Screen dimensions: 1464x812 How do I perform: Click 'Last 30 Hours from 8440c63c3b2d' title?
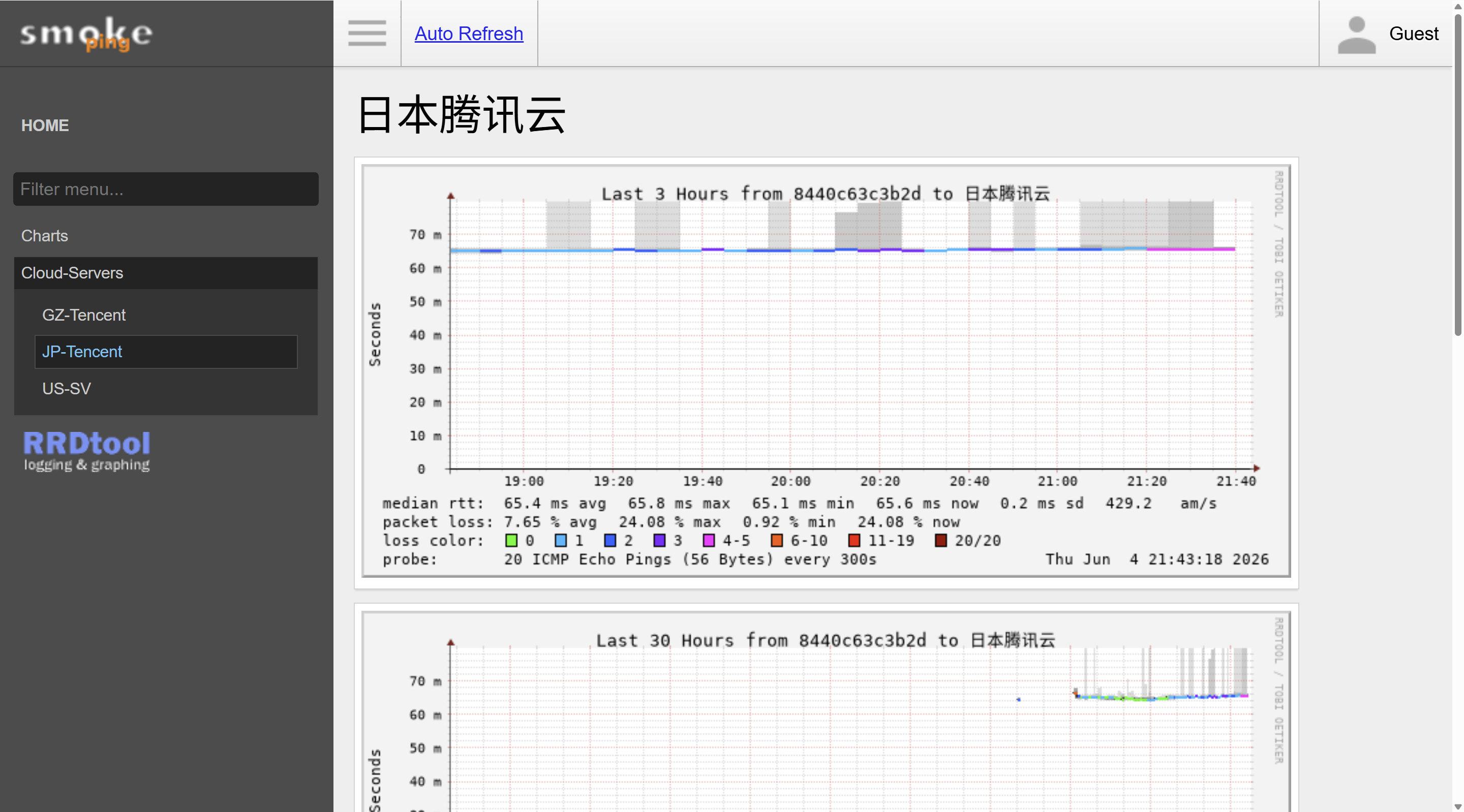761,640
